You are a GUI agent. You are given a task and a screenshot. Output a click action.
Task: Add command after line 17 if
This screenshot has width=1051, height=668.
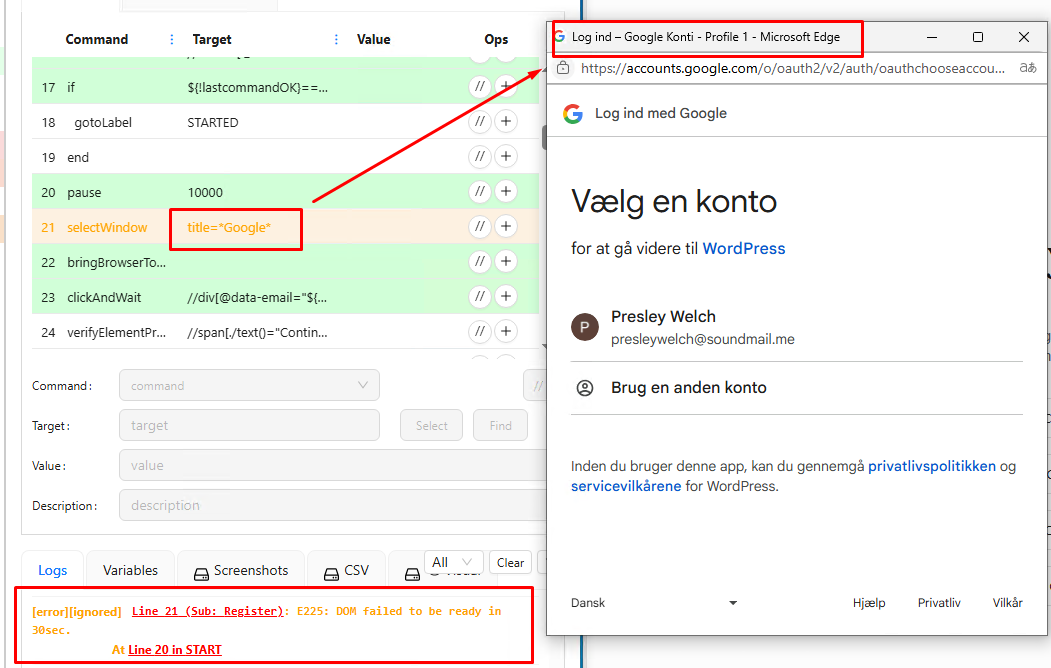point(506,87)
